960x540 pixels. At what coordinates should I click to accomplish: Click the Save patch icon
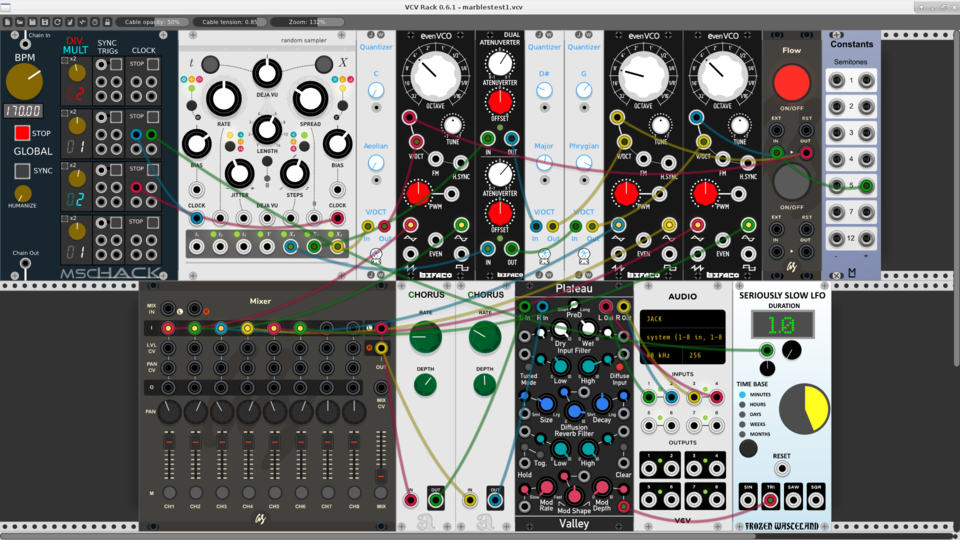pyautogui.click(x=32, y=22)
